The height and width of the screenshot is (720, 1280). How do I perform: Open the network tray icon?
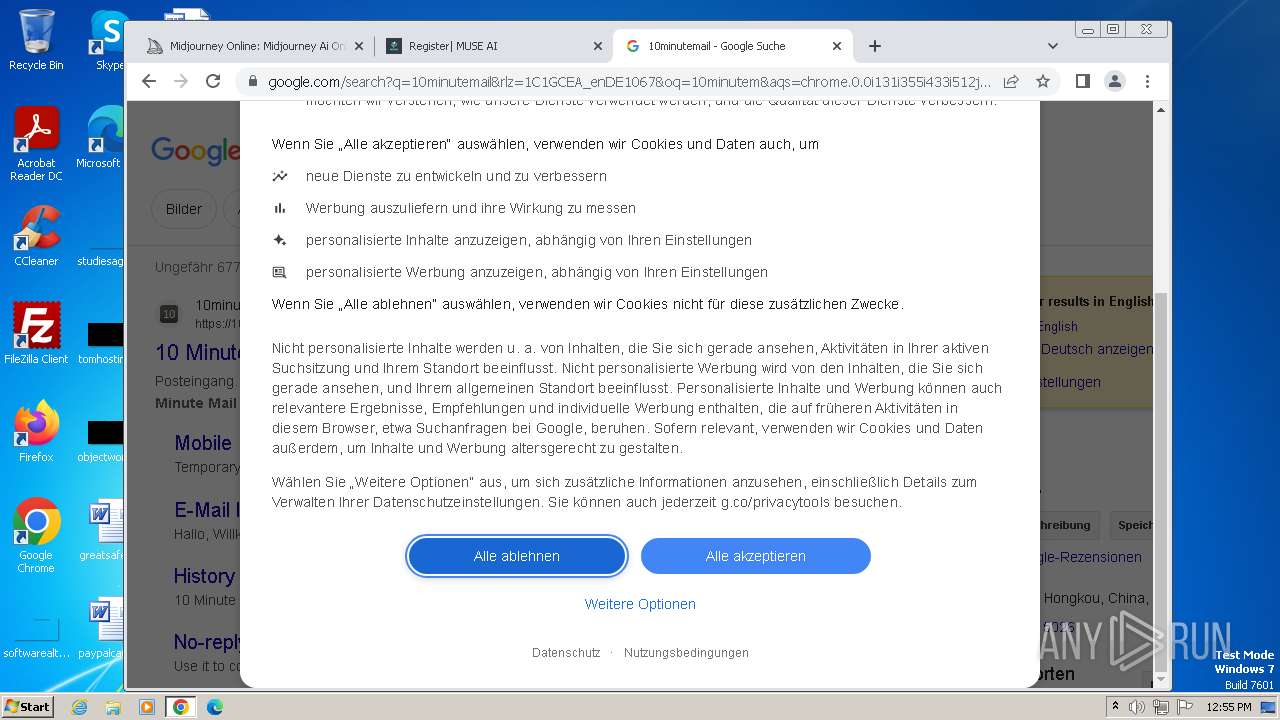pyautogui.click(x=1160, y=707)
